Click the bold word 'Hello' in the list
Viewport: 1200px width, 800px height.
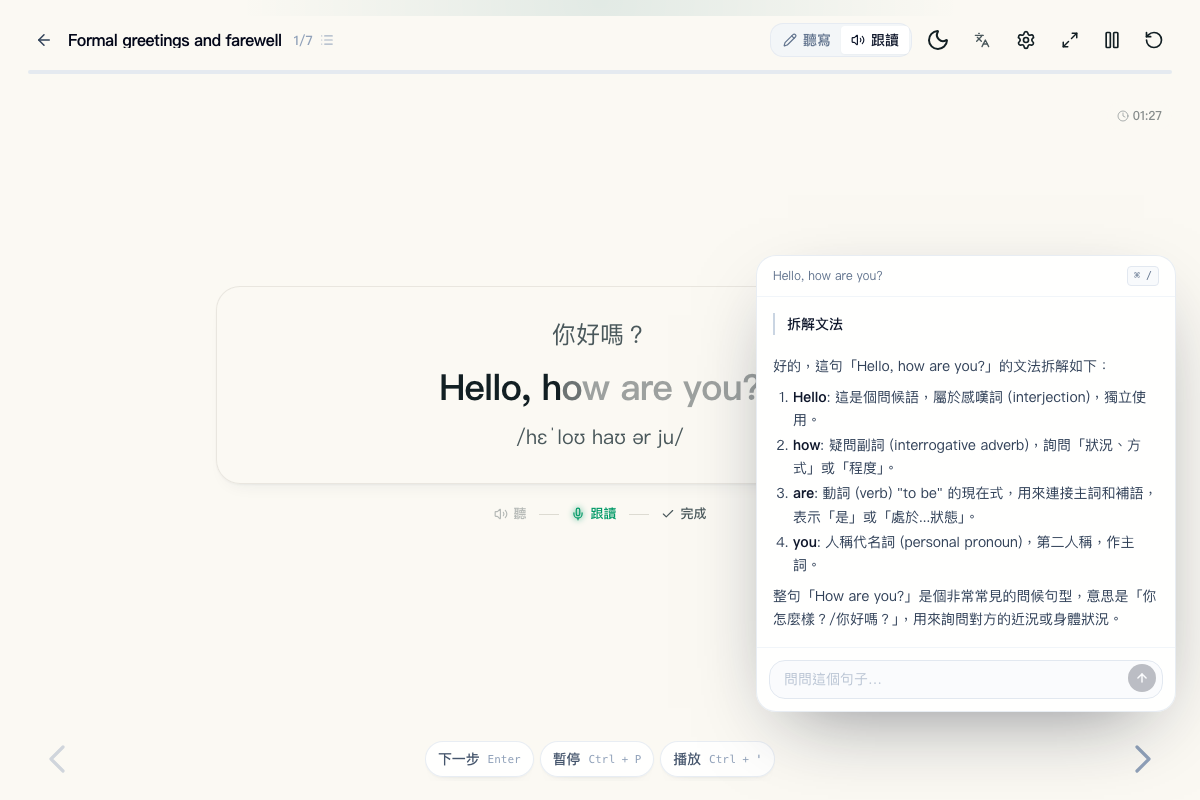pyautogui.click(x=810, y=397)
